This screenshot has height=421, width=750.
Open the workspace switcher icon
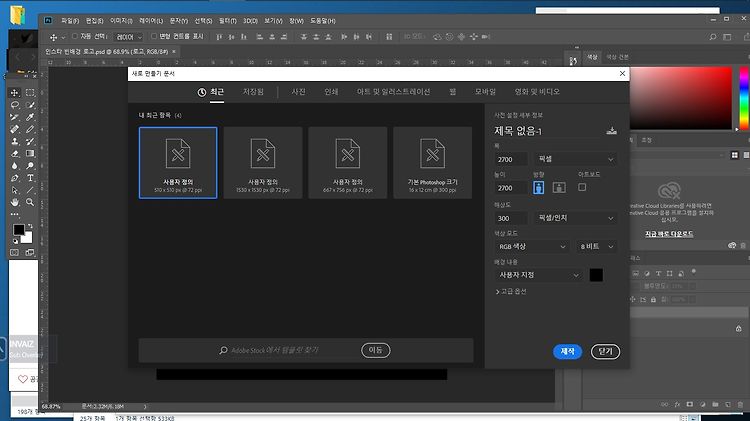[728, 37]
